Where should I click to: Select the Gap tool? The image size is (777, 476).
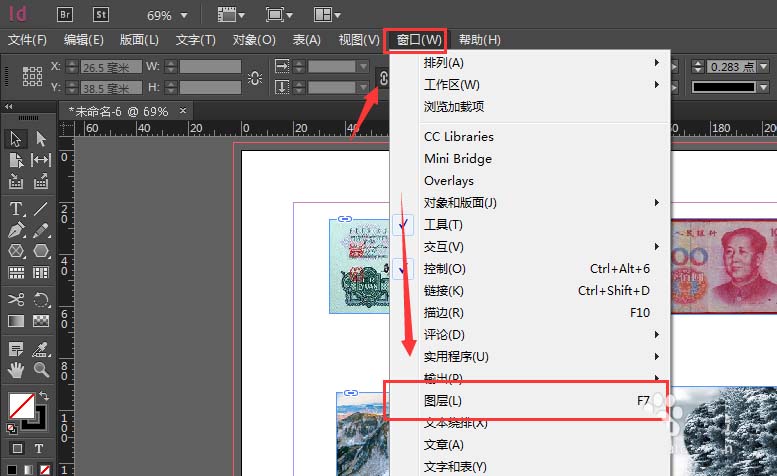41,160
